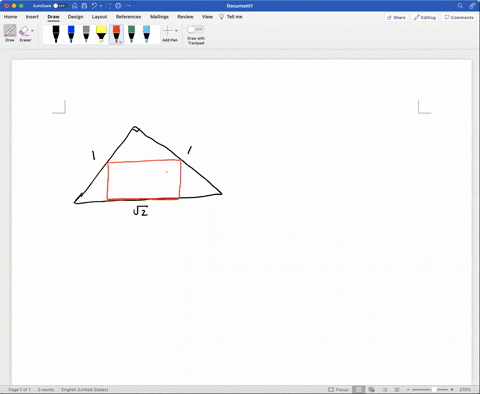Image resolution: width=480 pixels, height=394 pixels.
Task: Choose the black pen
Action: 56,34
